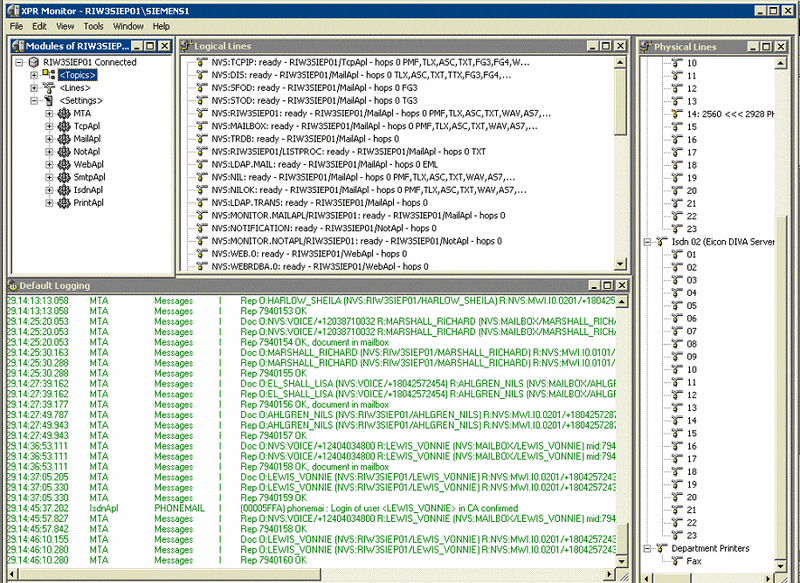Select the WebApl tree item
Viewport: 800px width, 583px height.
coord(88,164)
